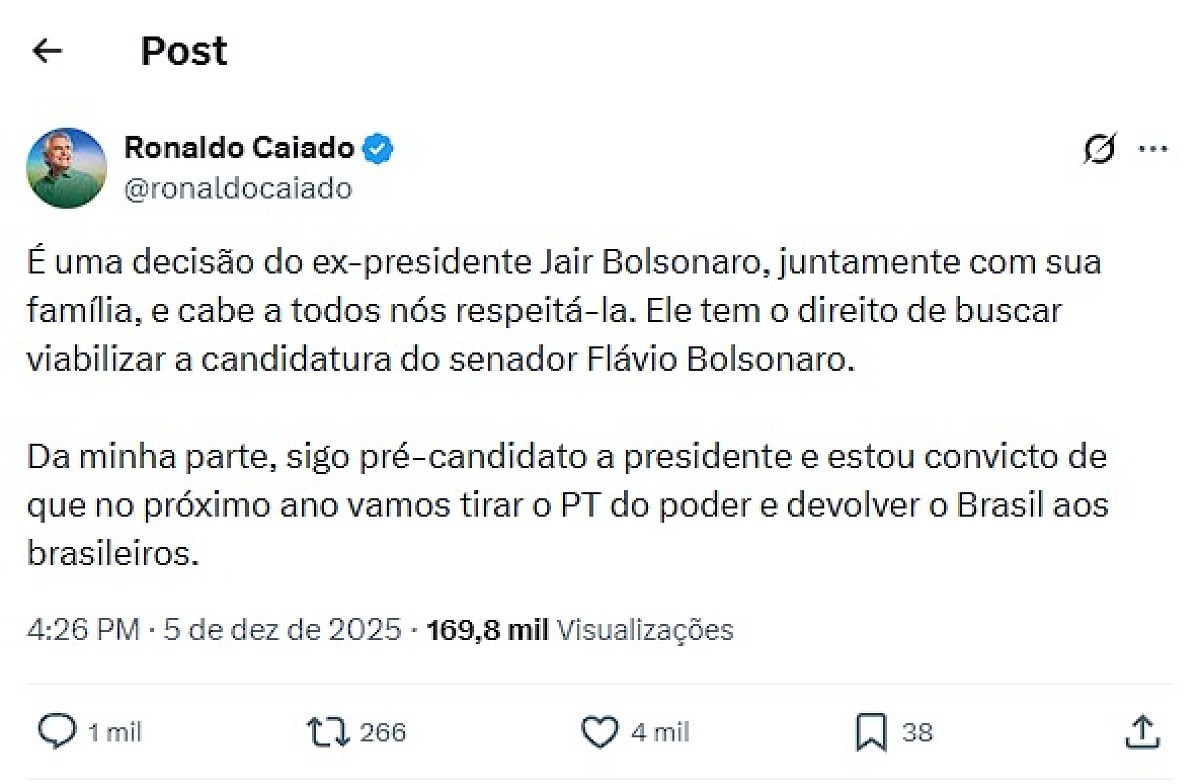Viewport: 1199px width, 784px height.
Task: Click the verified blue checkmark badge
Action: click(380, 147)
